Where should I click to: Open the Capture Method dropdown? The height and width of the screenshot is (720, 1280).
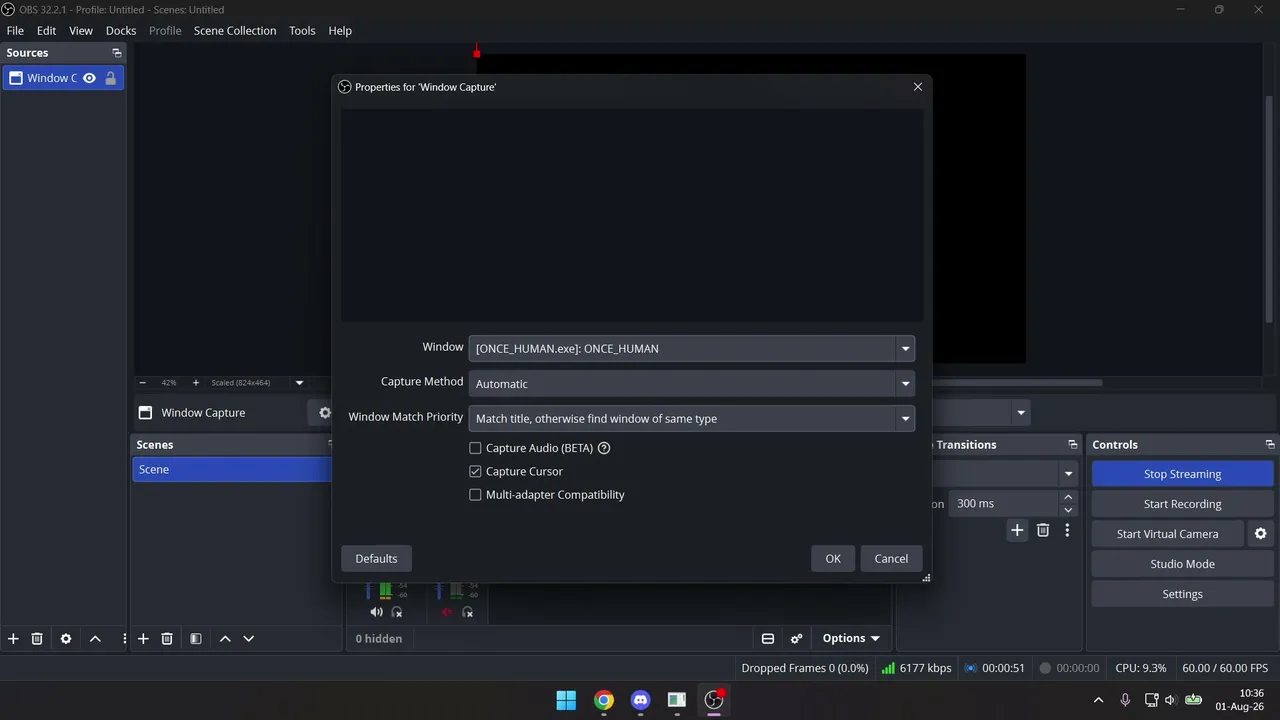pos(691,383)
